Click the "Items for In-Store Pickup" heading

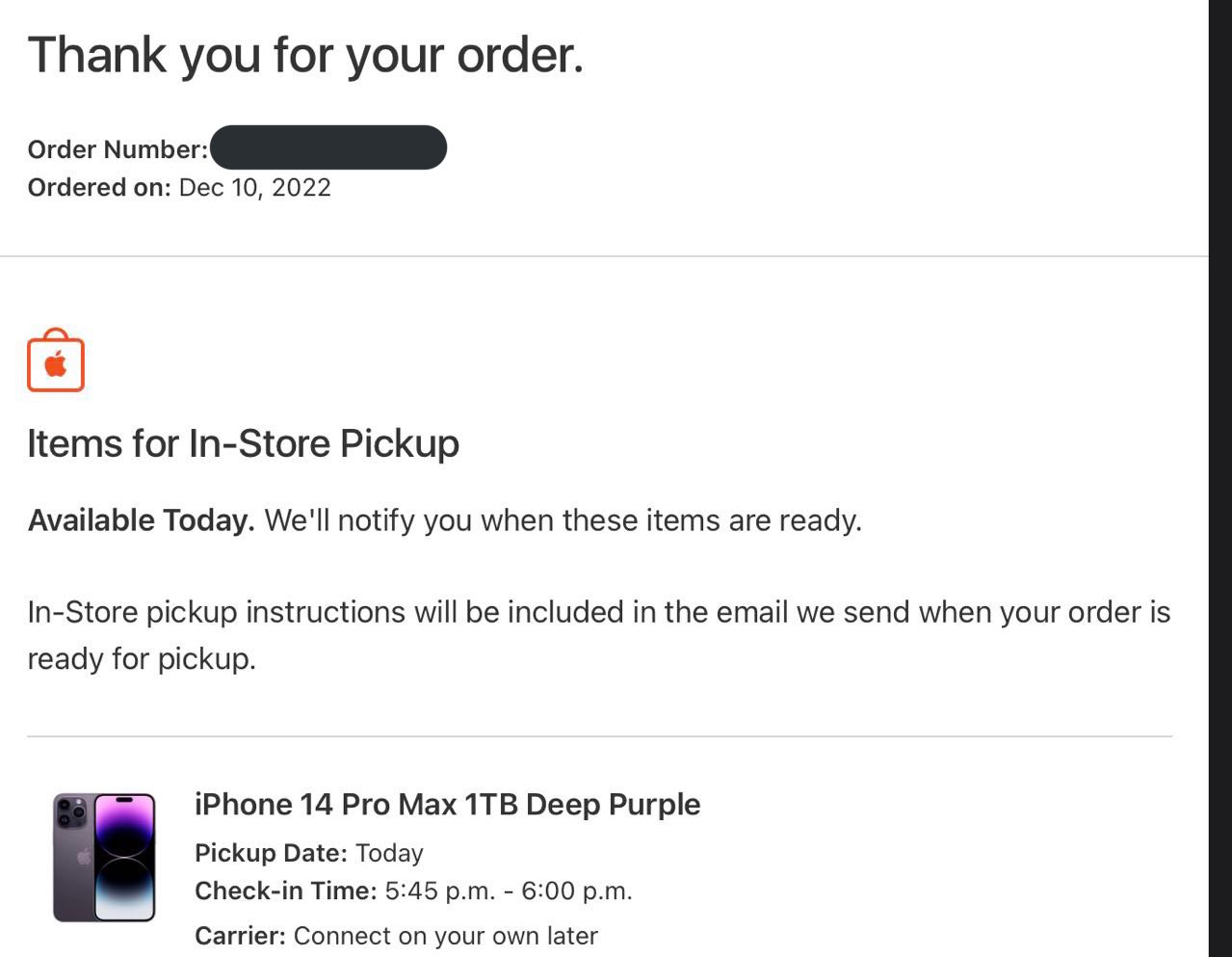pyautogui.click(x=243, y=443)
